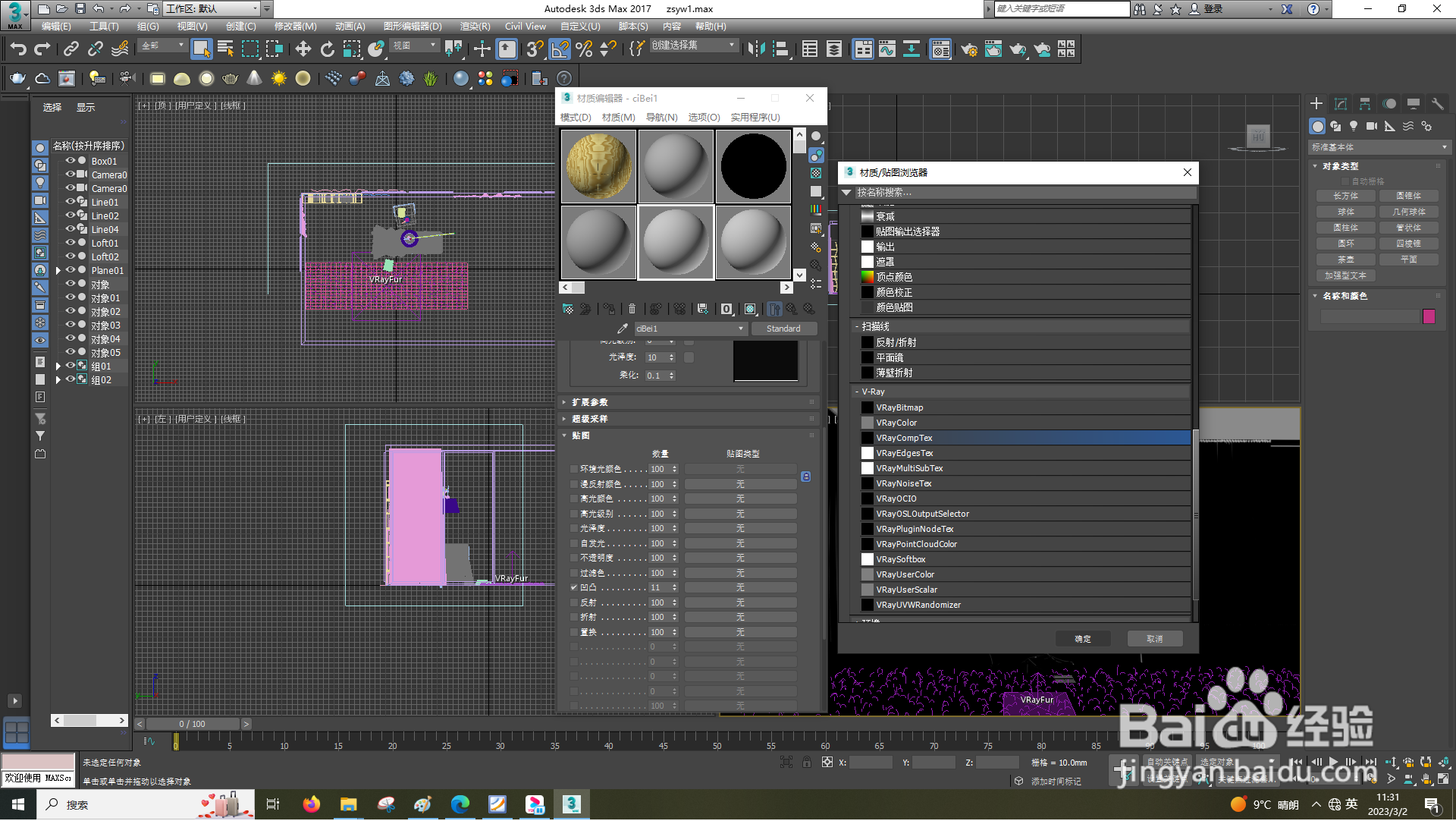
Task: Toggle visibility eye of Loft01
Action: coord(71,243)
